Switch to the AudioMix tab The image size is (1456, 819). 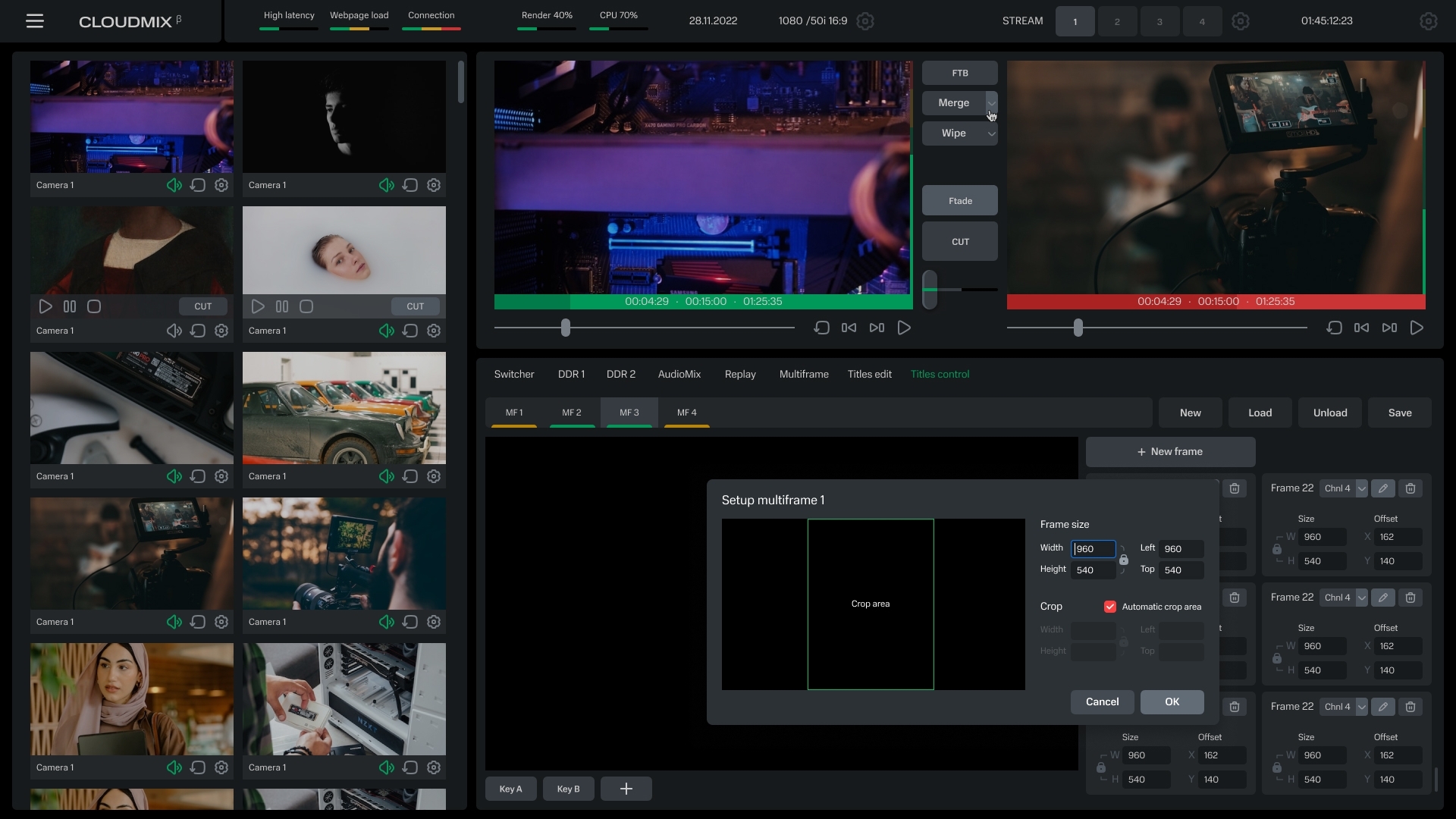[679, 374]
